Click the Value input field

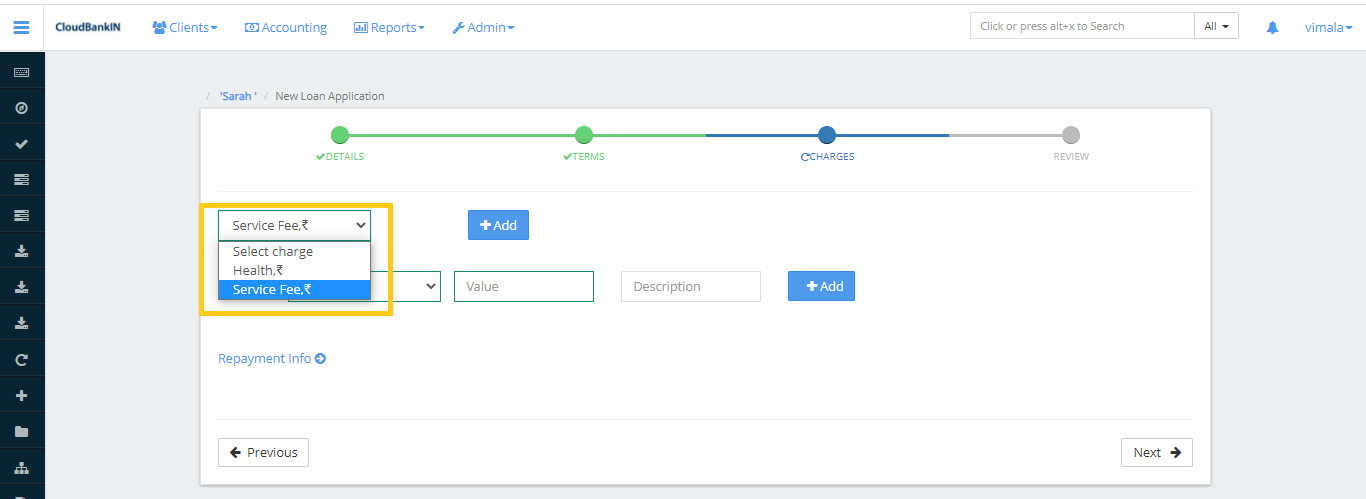point(523,286)
